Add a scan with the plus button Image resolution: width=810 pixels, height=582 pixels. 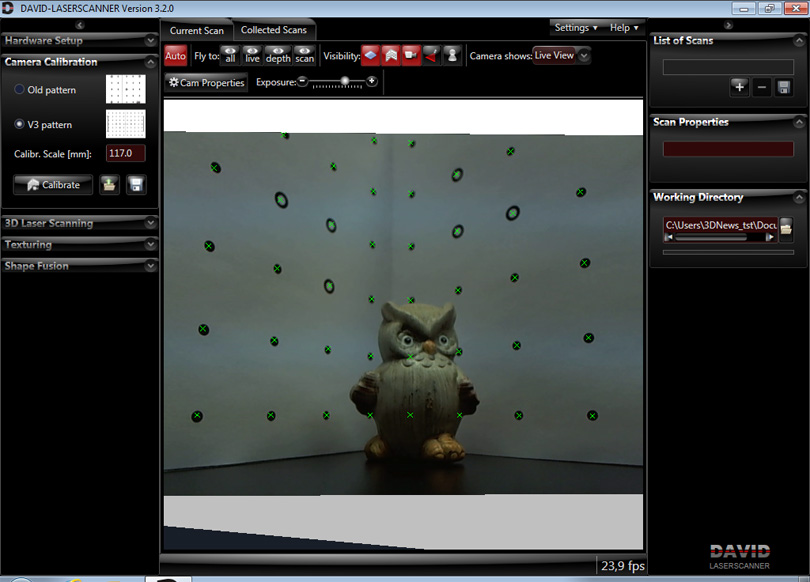click(x=739, y=87)
